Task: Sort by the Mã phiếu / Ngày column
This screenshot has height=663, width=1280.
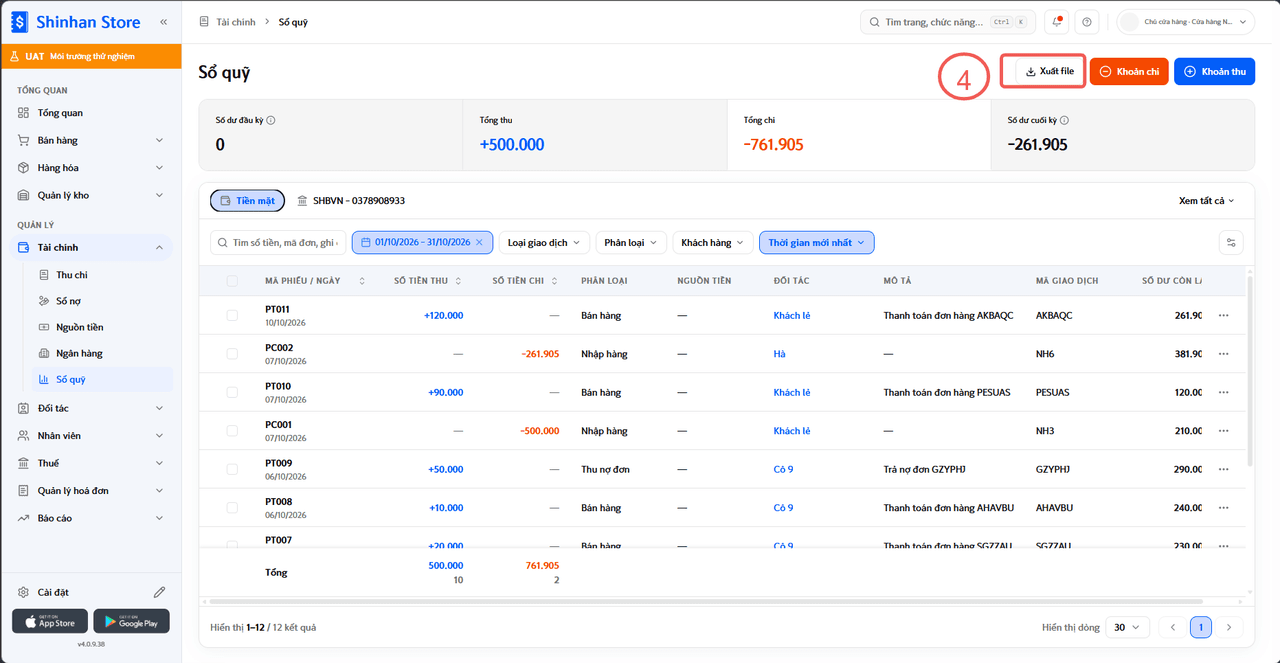Action: 361,281
